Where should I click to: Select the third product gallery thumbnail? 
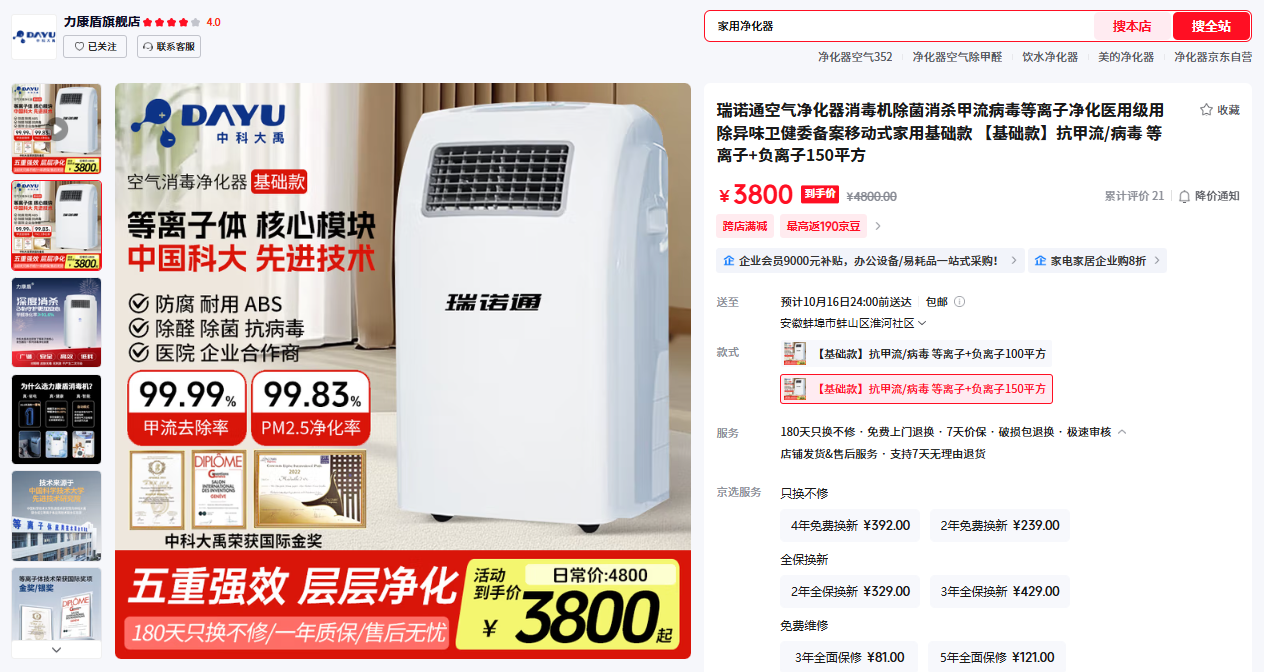point(56,323)
